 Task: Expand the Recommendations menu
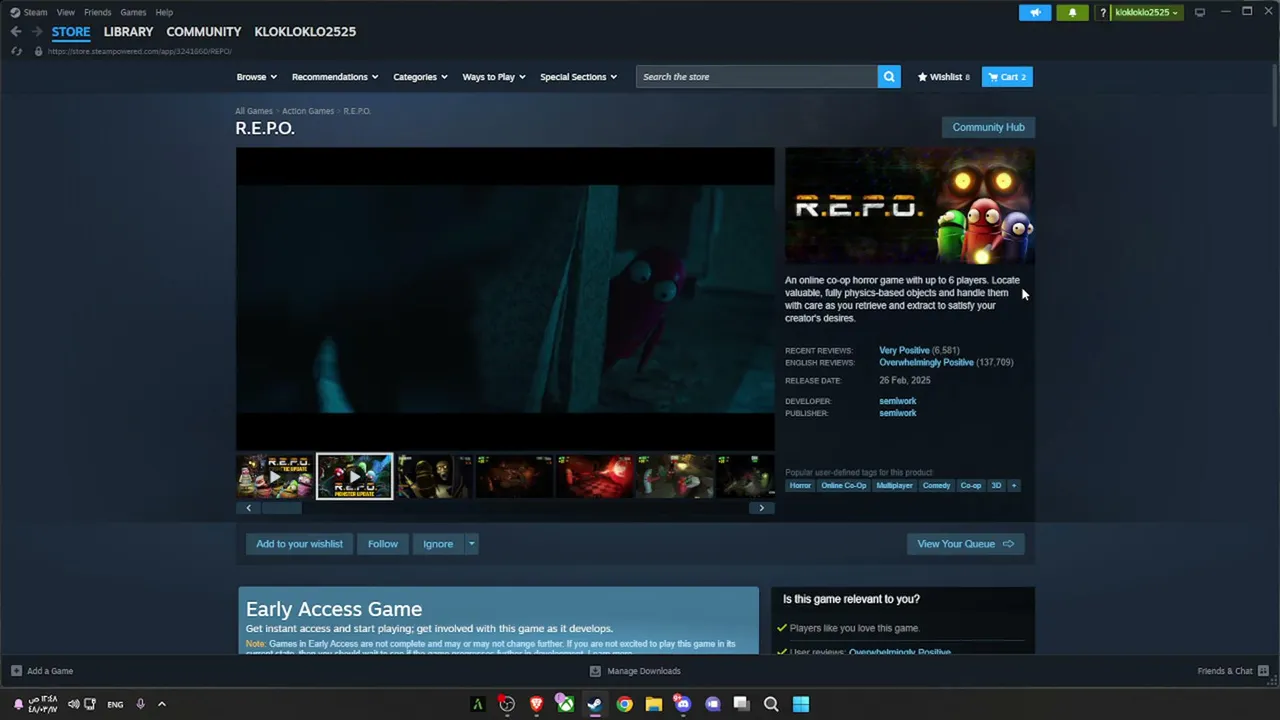[335, 77]
